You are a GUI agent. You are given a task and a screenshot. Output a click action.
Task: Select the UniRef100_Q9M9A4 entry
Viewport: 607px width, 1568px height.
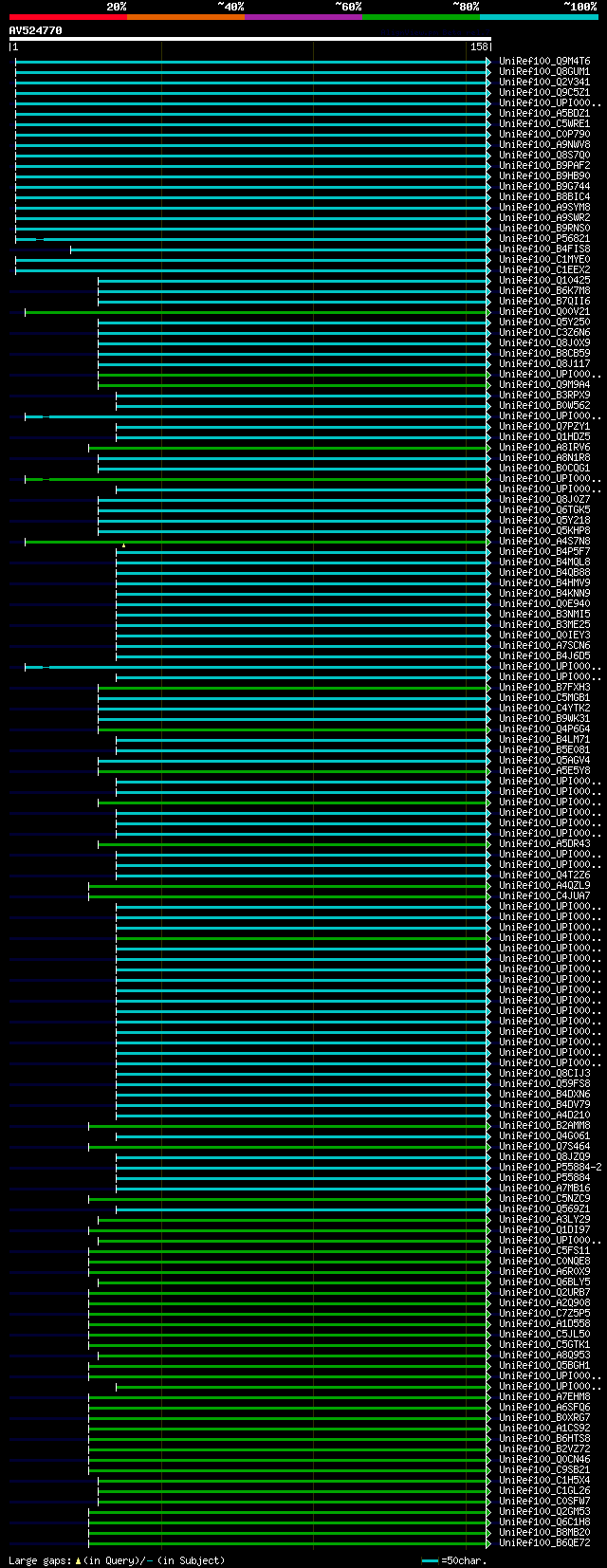[544, 384]
